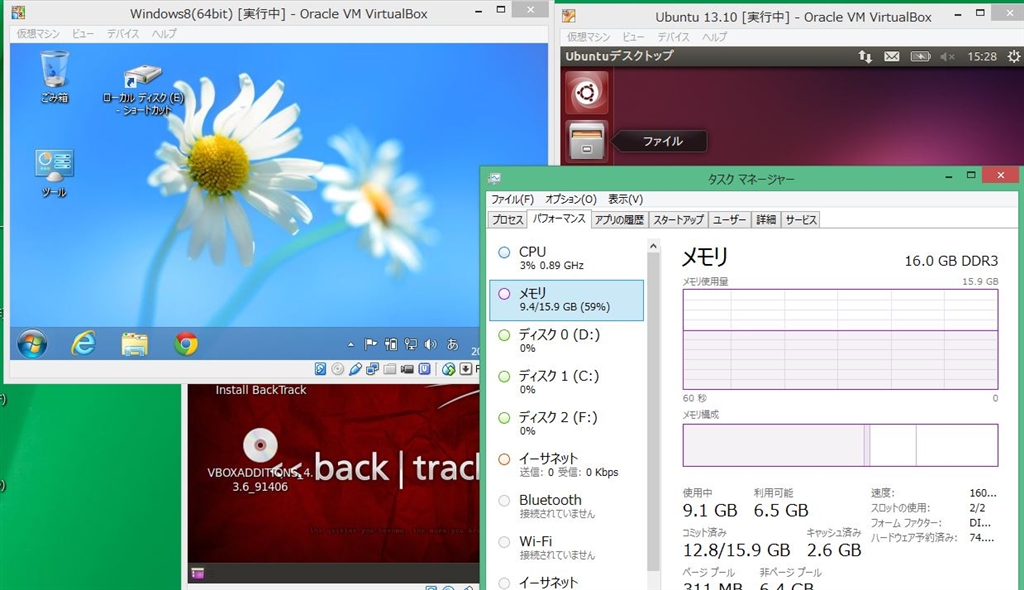Click the Ubuntu network up-down arrows indicator
The height and width of the screenshot is (590, 1024).
865,57
